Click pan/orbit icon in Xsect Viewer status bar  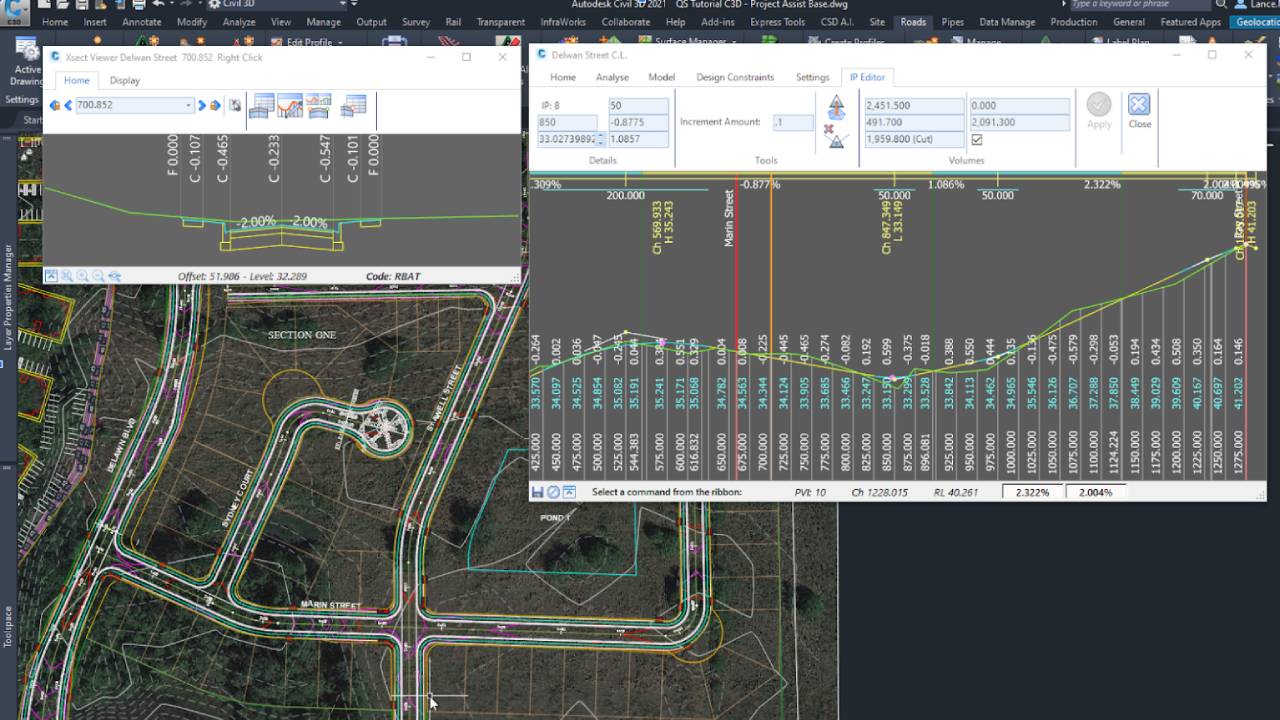pyautogui.click(x=115, y=276)
